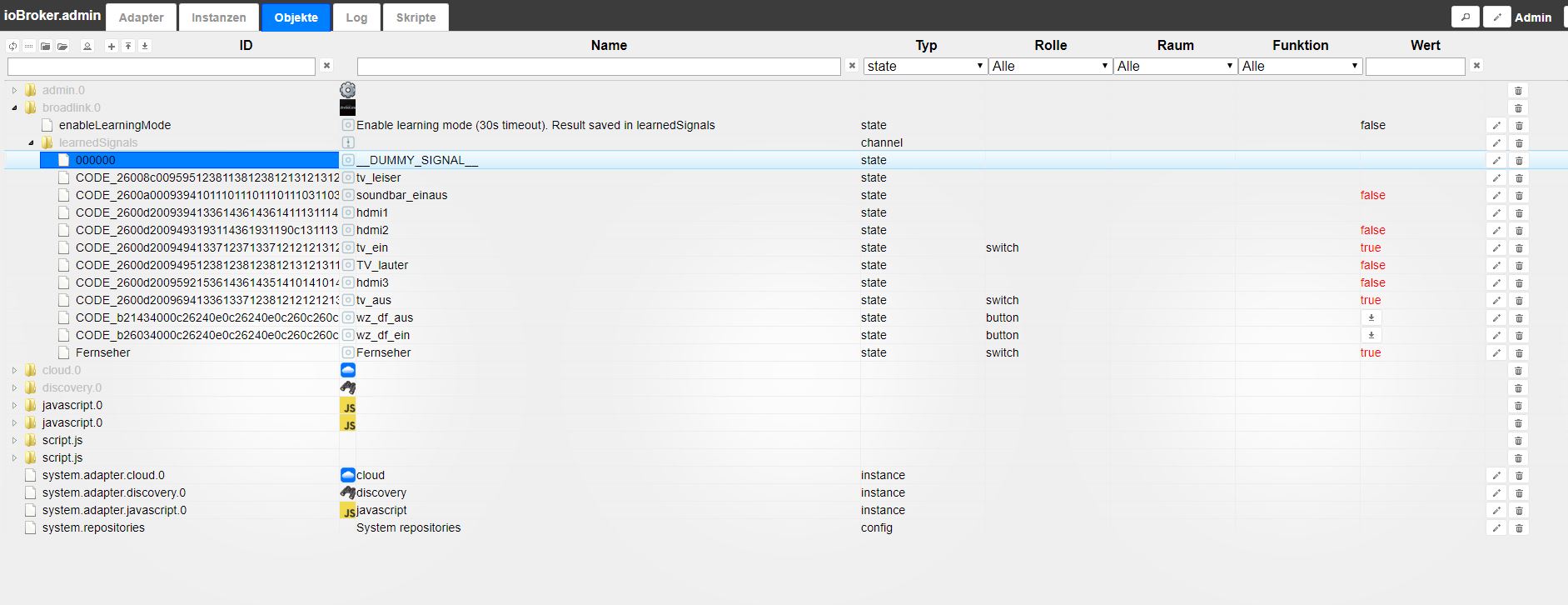Delete system.adapter.javascript.0 object
This screenshot has width=1568, height=605.
tap(1518, 511)
